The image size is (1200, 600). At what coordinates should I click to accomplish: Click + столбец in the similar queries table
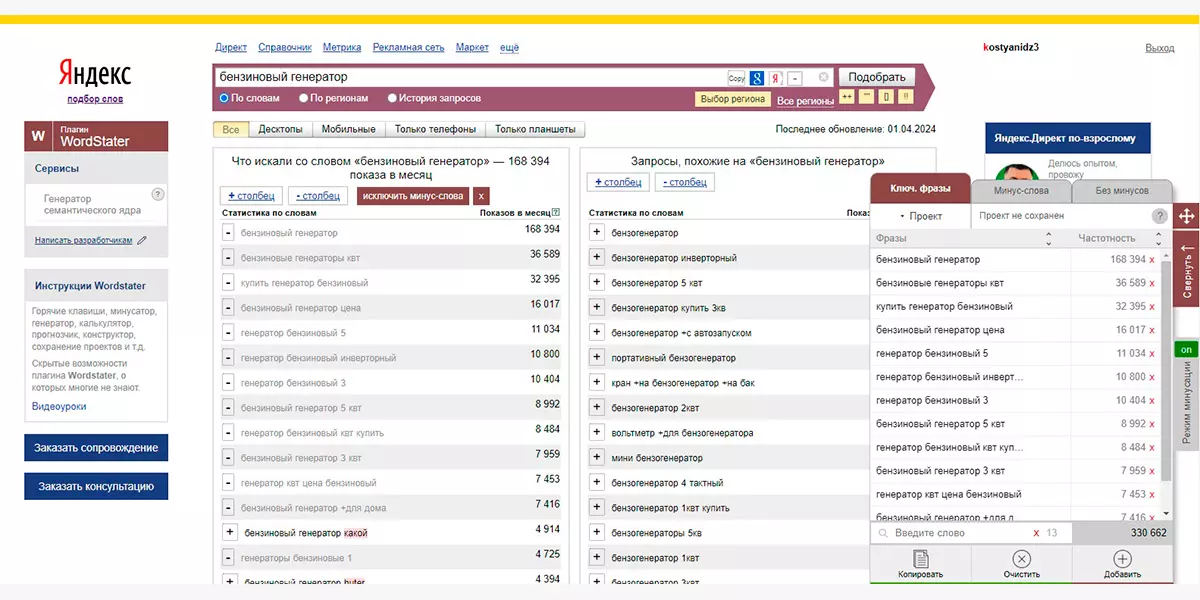point(617,182)
